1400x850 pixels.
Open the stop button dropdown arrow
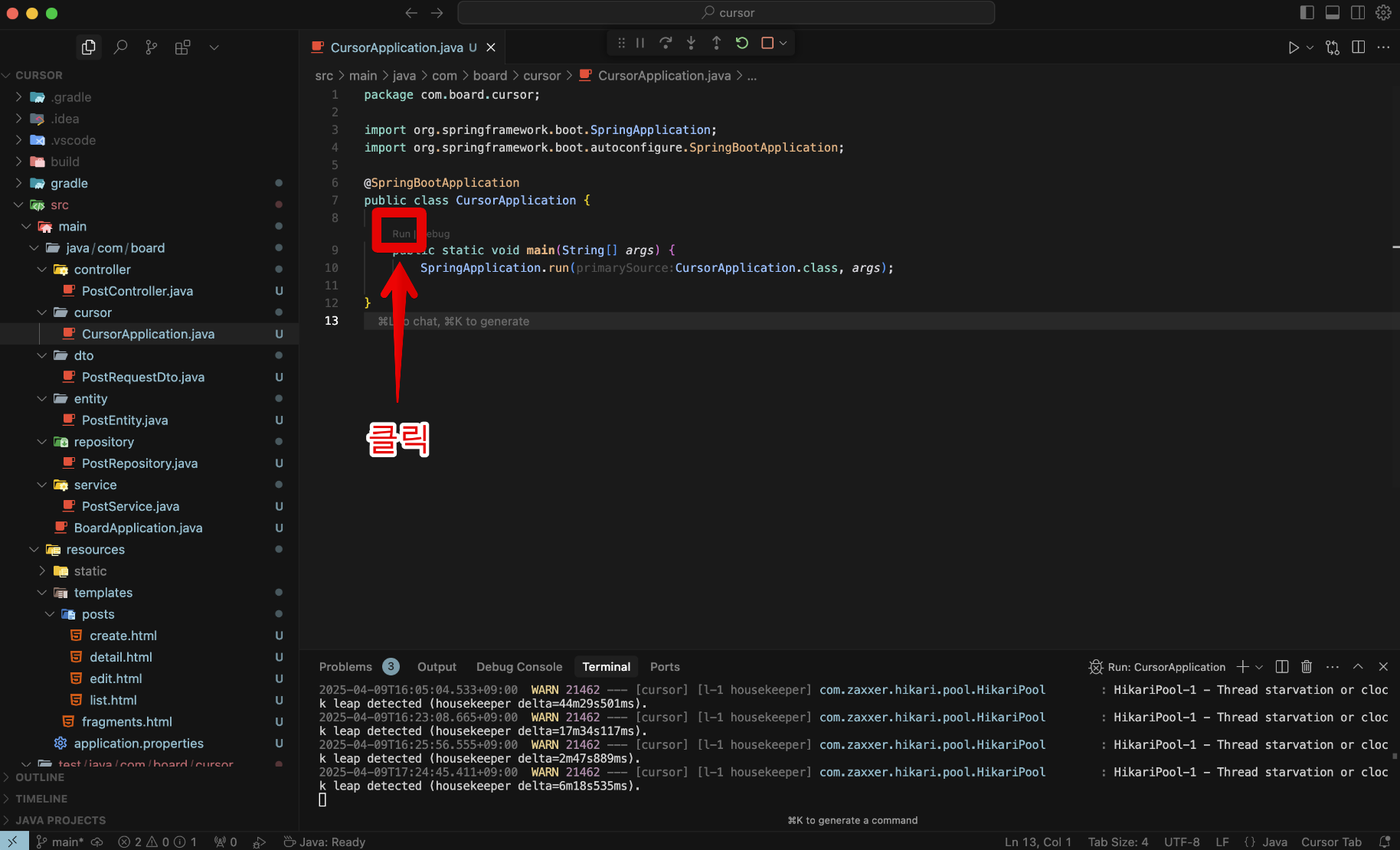click(x=783, y=43)
